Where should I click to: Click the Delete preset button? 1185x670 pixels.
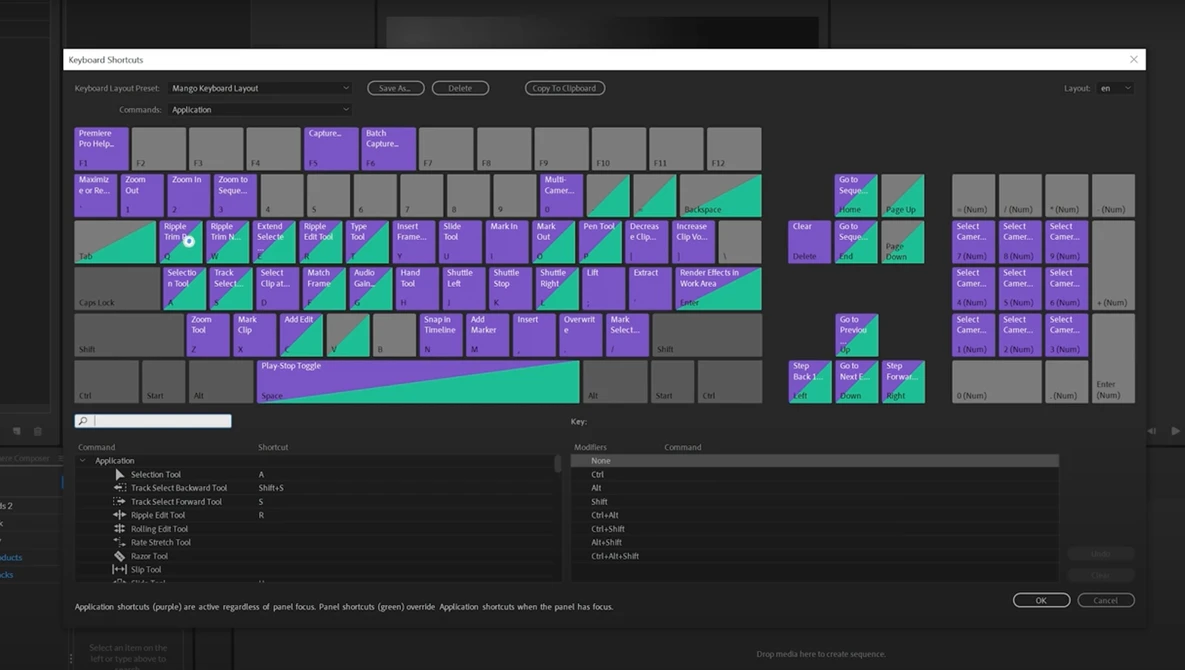click(x=460, y=88)
